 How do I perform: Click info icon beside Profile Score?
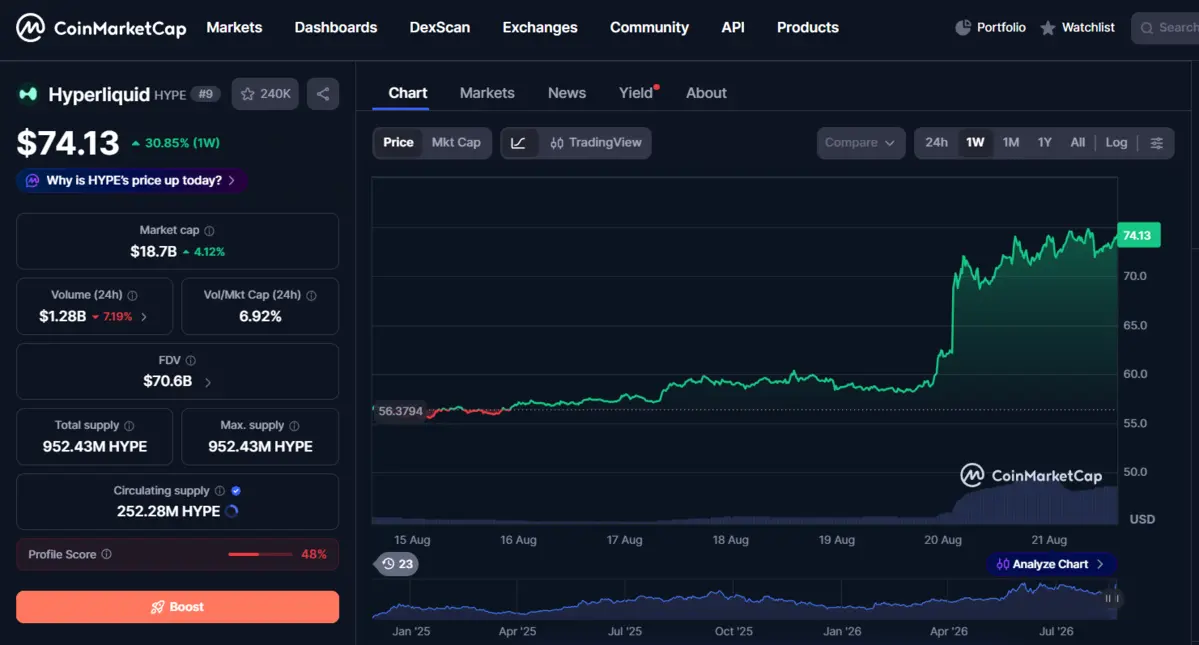[106, 554]
